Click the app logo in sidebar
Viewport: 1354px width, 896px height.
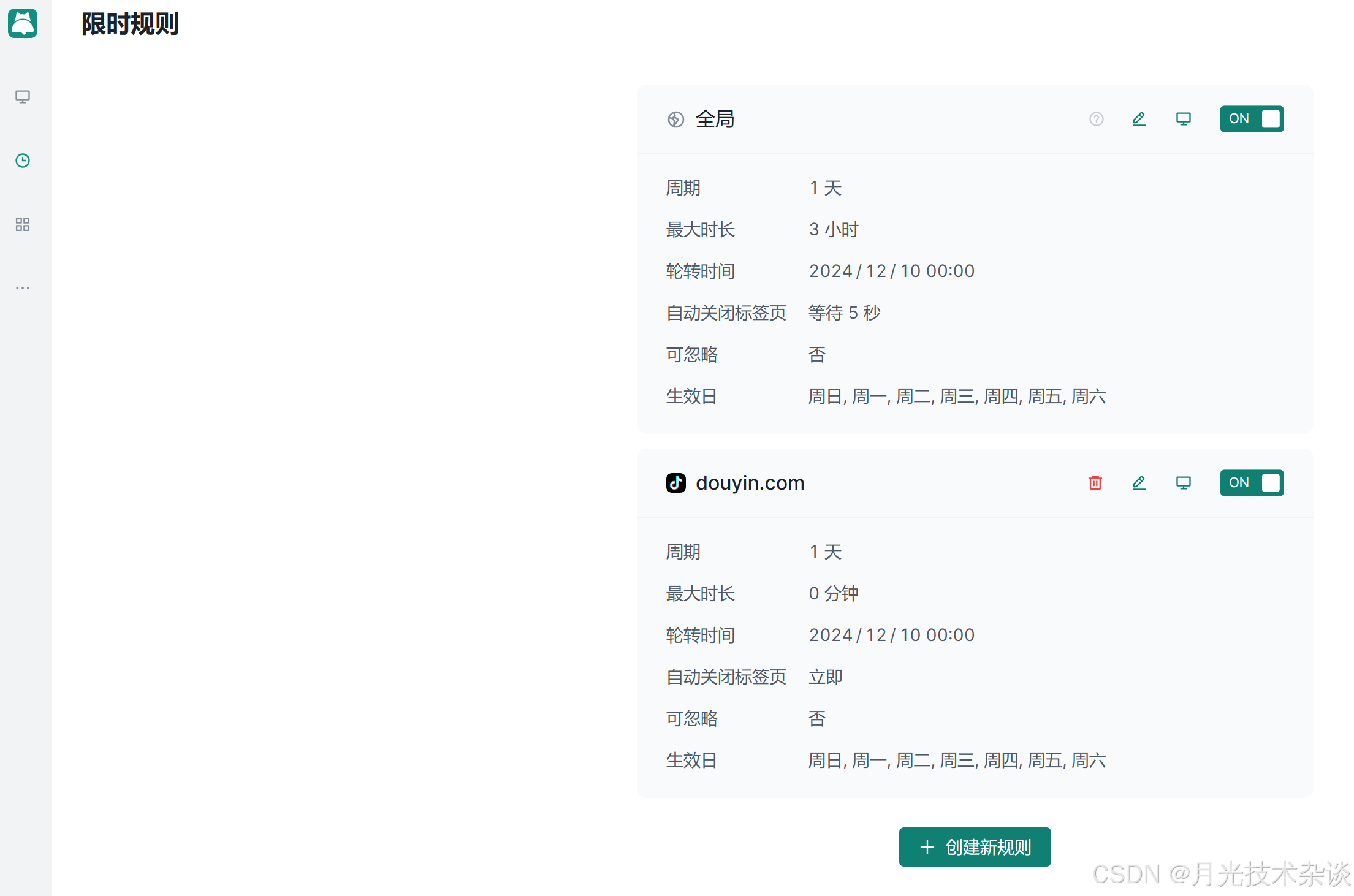[23, 23]
